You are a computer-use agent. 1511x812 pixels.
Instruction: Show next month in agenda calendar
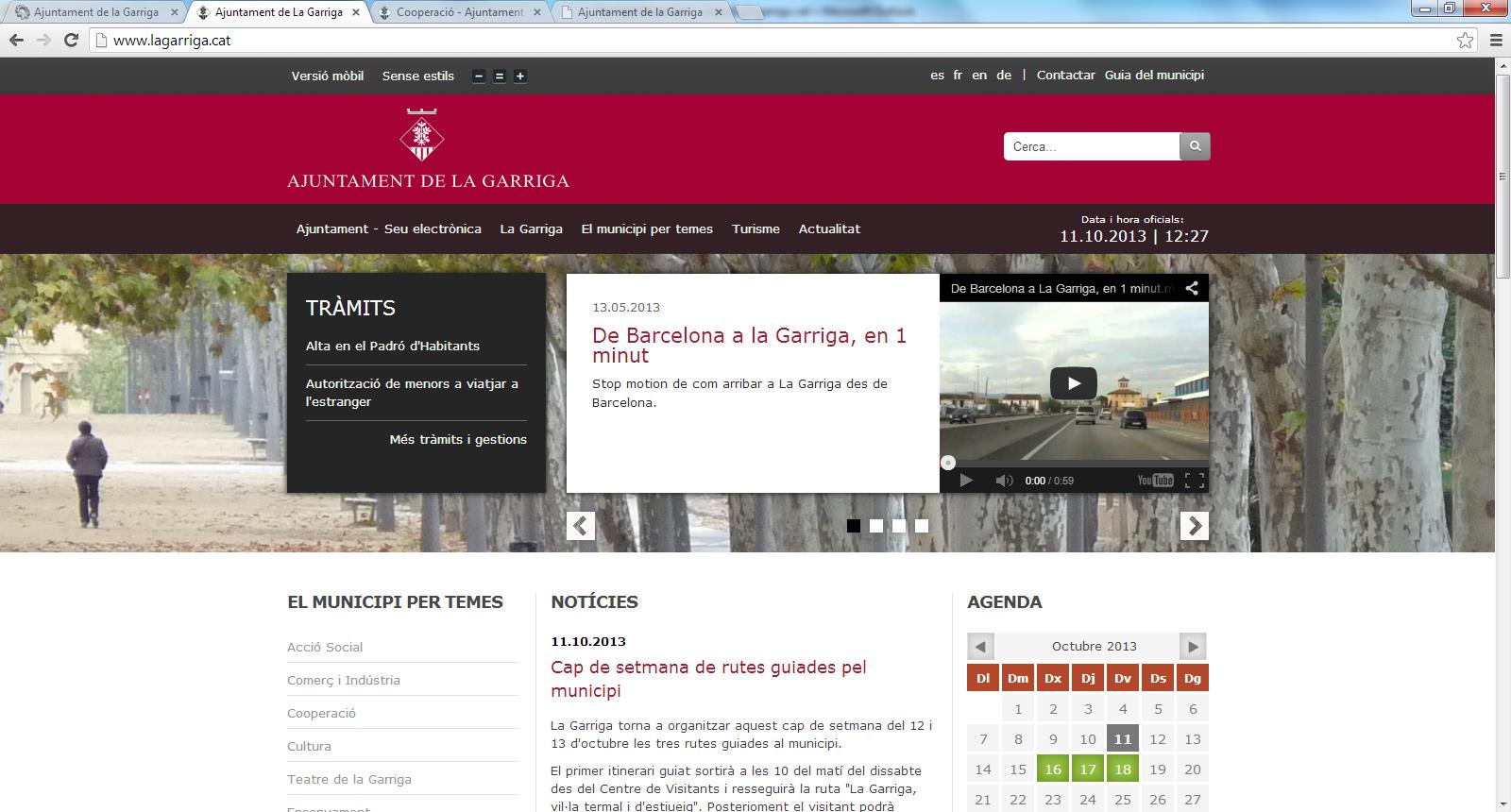tap(1193, 647)
